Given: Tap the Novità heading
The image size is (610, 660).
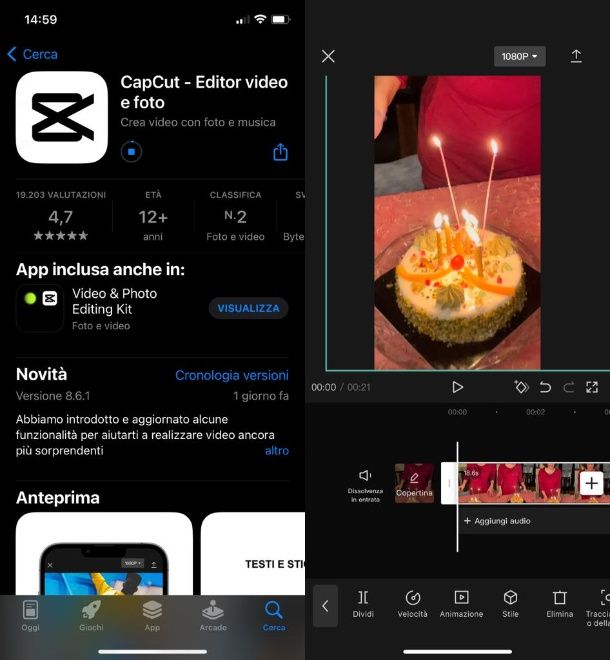Looking at the screenshot, I should 41,374.
